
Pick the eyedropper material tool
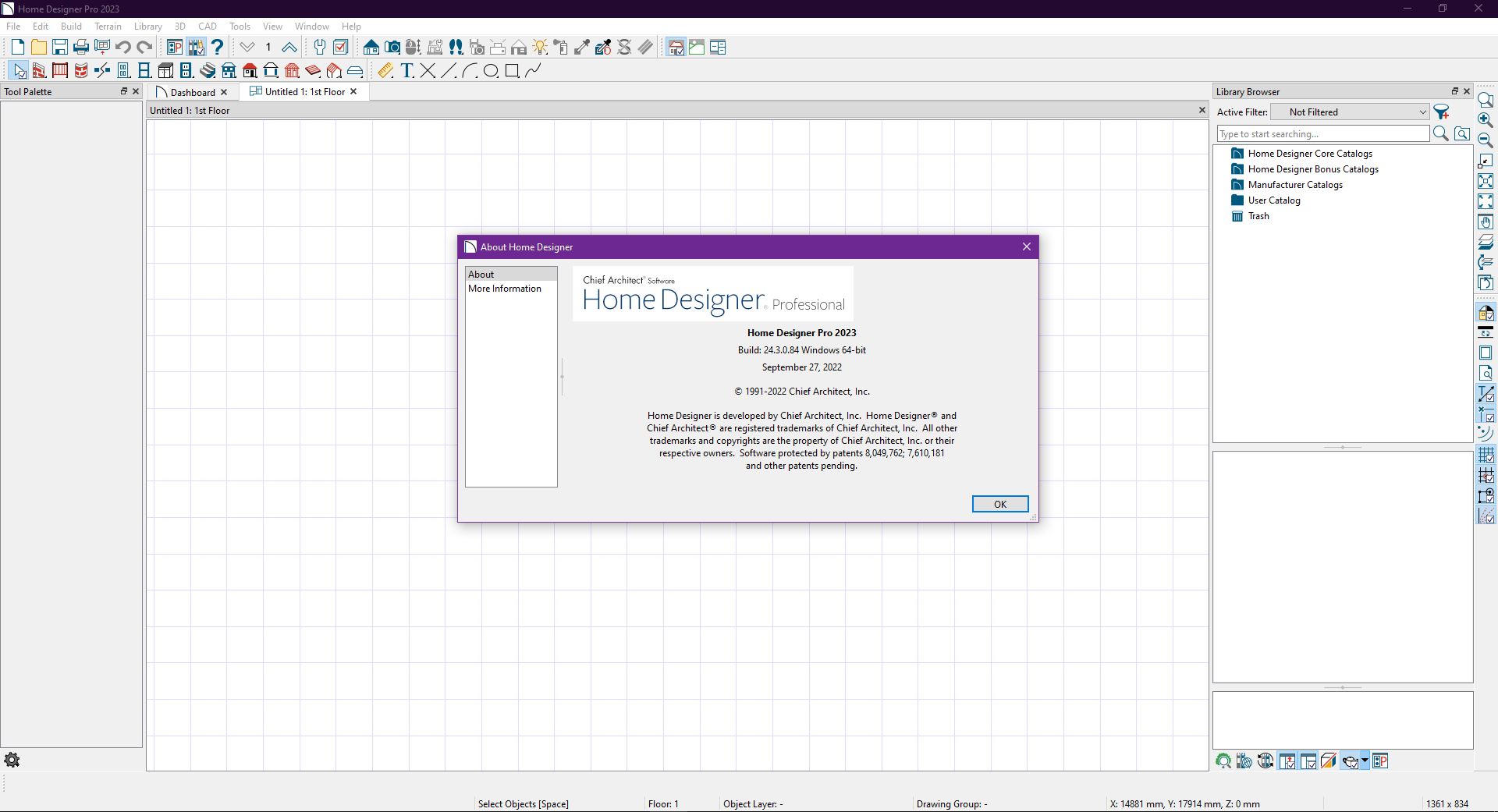[x=582, y=48]
